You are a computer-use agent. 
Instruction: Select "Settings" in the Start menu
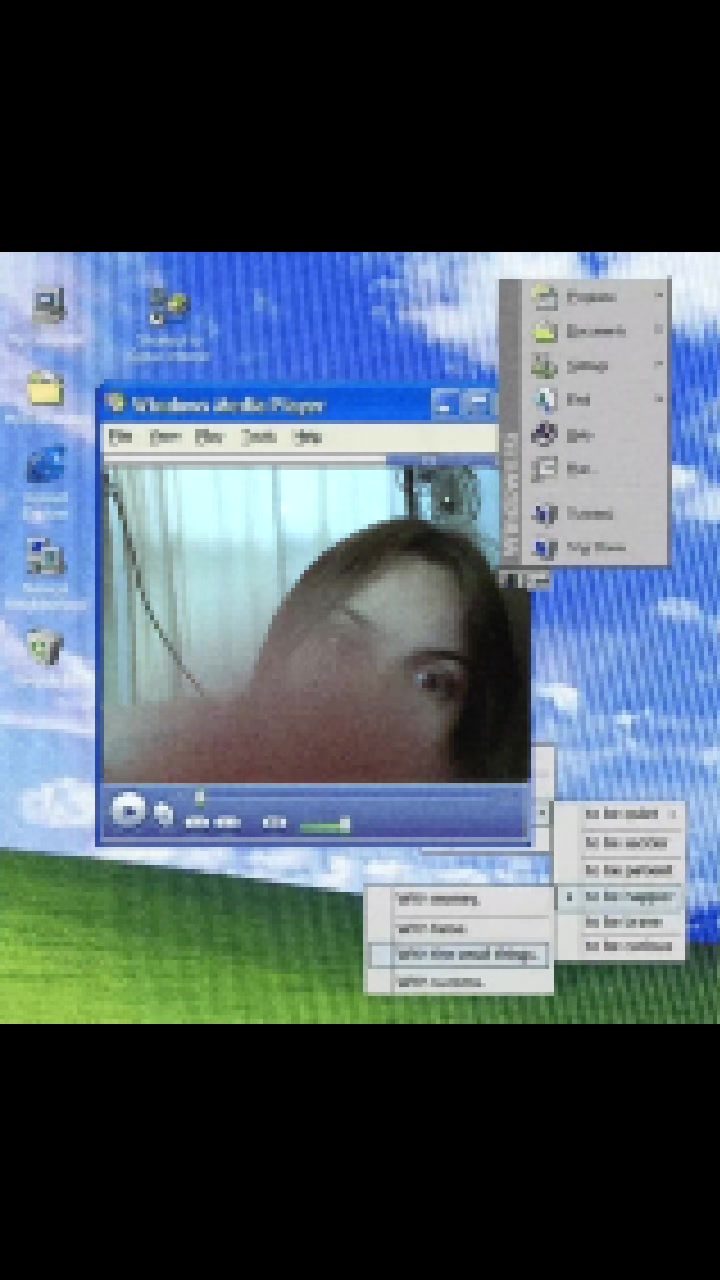pyautogui.click(x=587, y=365)
